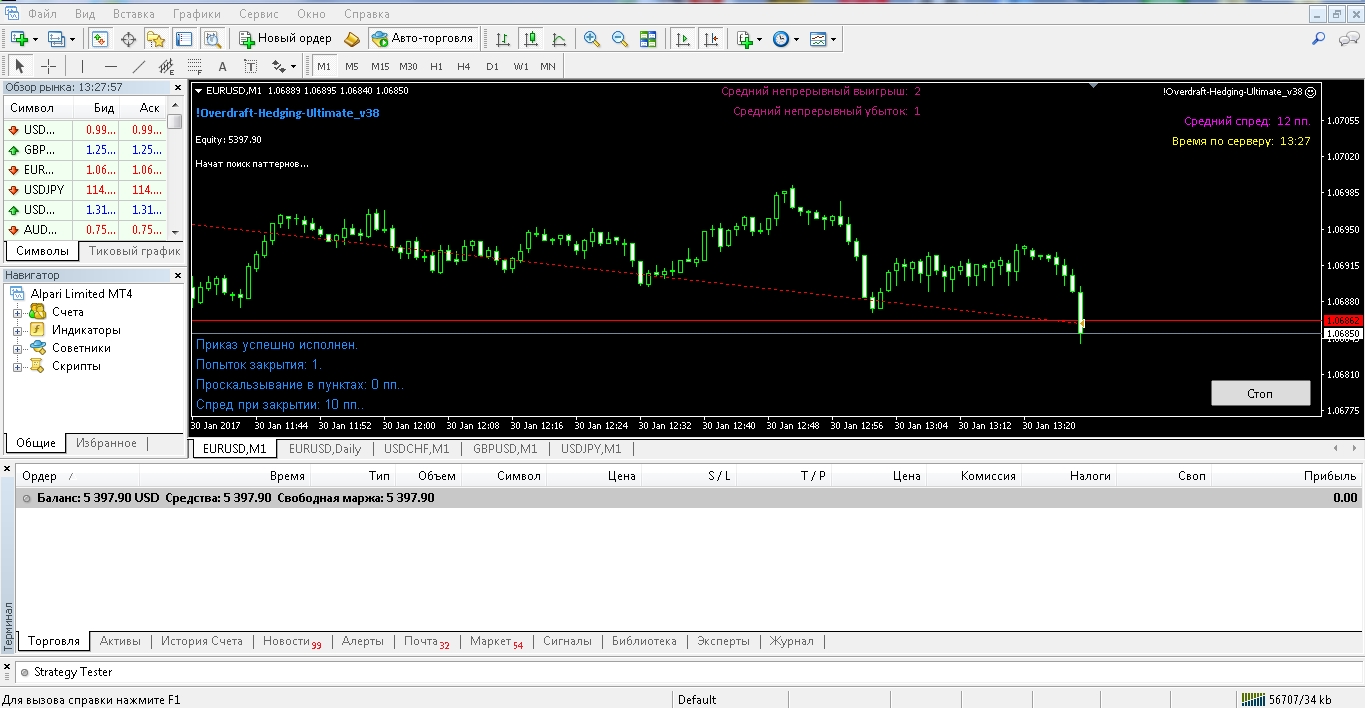
Task: Switch to line chart icon
Action: point(559,39)
